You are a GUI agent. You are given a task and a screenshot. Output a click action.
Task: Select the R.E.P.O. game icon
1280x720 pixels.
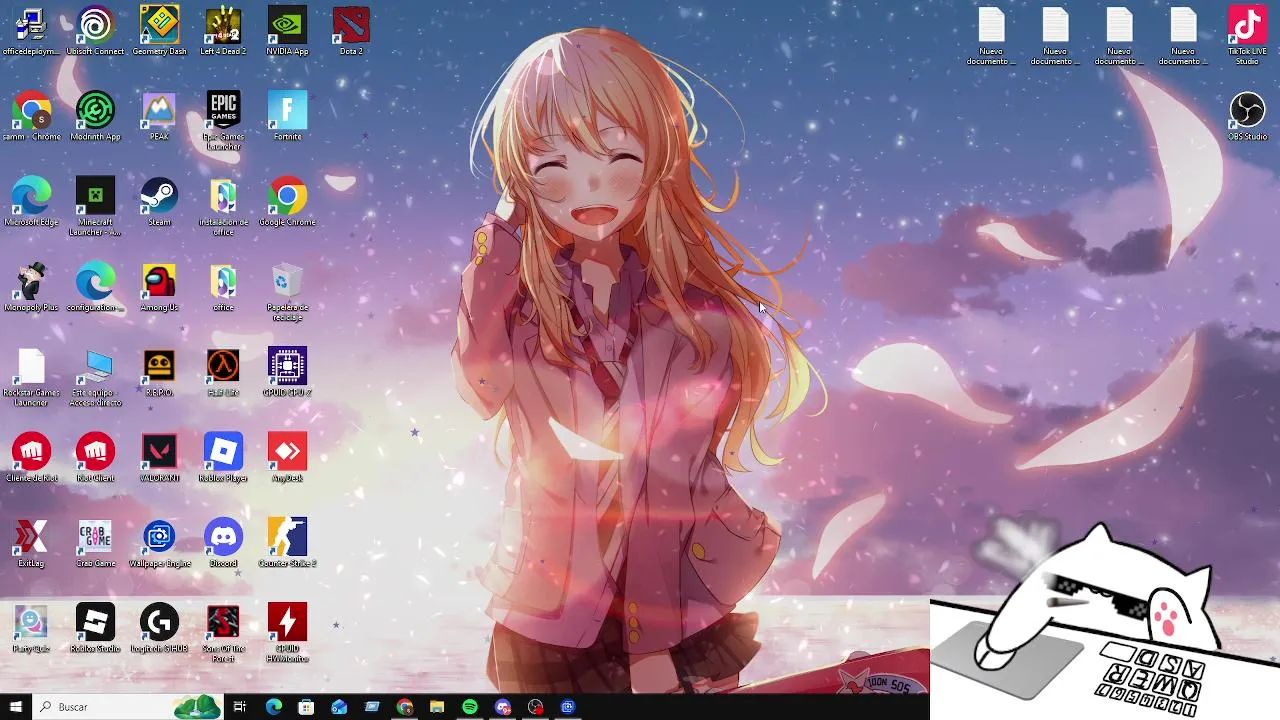coord(159,373)
